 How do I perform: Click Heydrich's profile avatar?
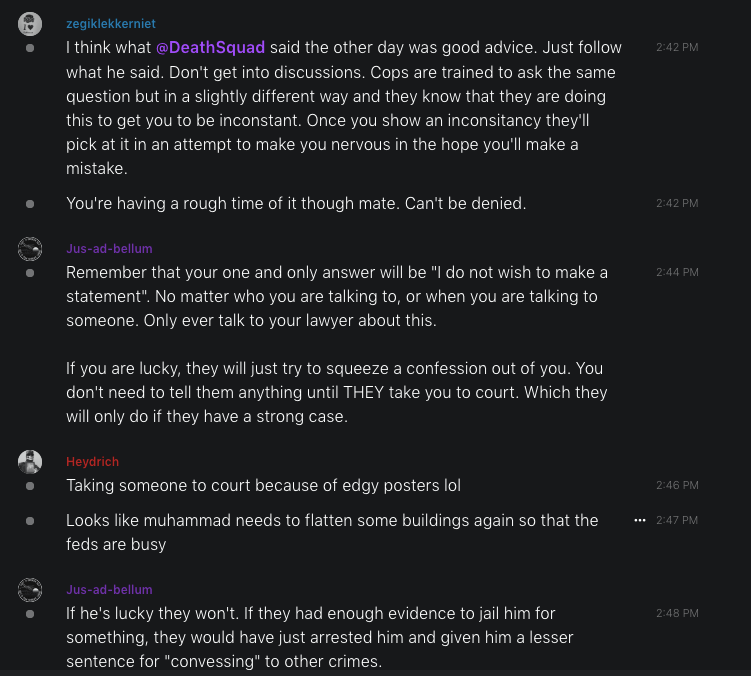(x=30, y=461)
